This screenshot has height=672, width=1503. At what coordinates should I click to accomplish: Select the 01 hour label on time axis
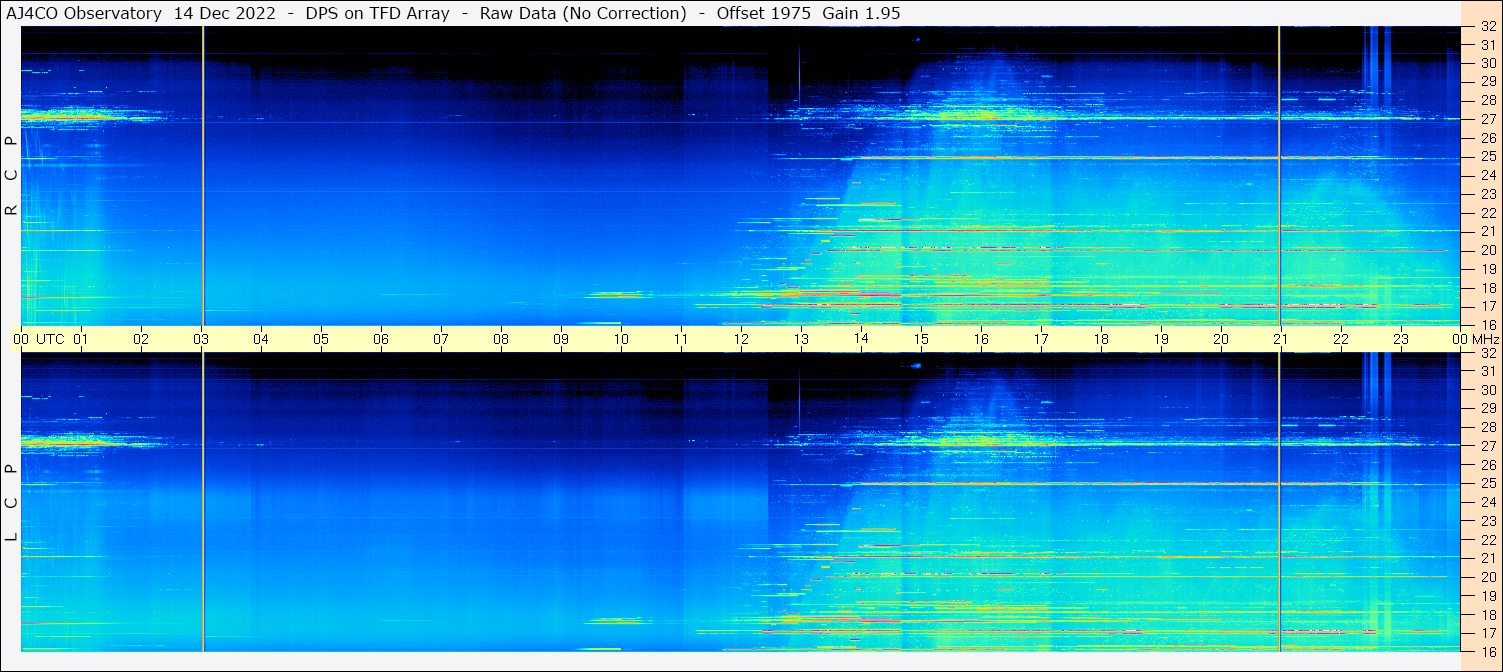(x=81, y=339)
